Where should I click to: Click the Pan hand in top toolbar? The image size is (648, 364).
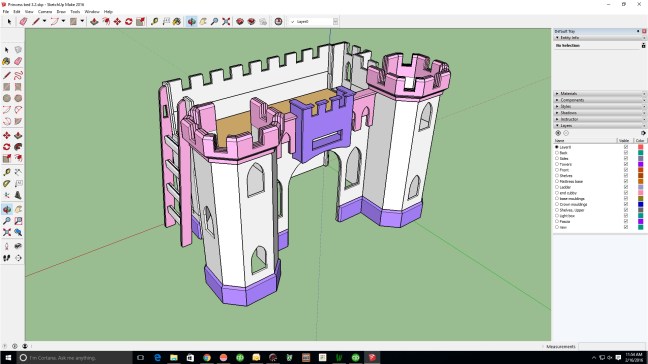(x=203, y=21)
